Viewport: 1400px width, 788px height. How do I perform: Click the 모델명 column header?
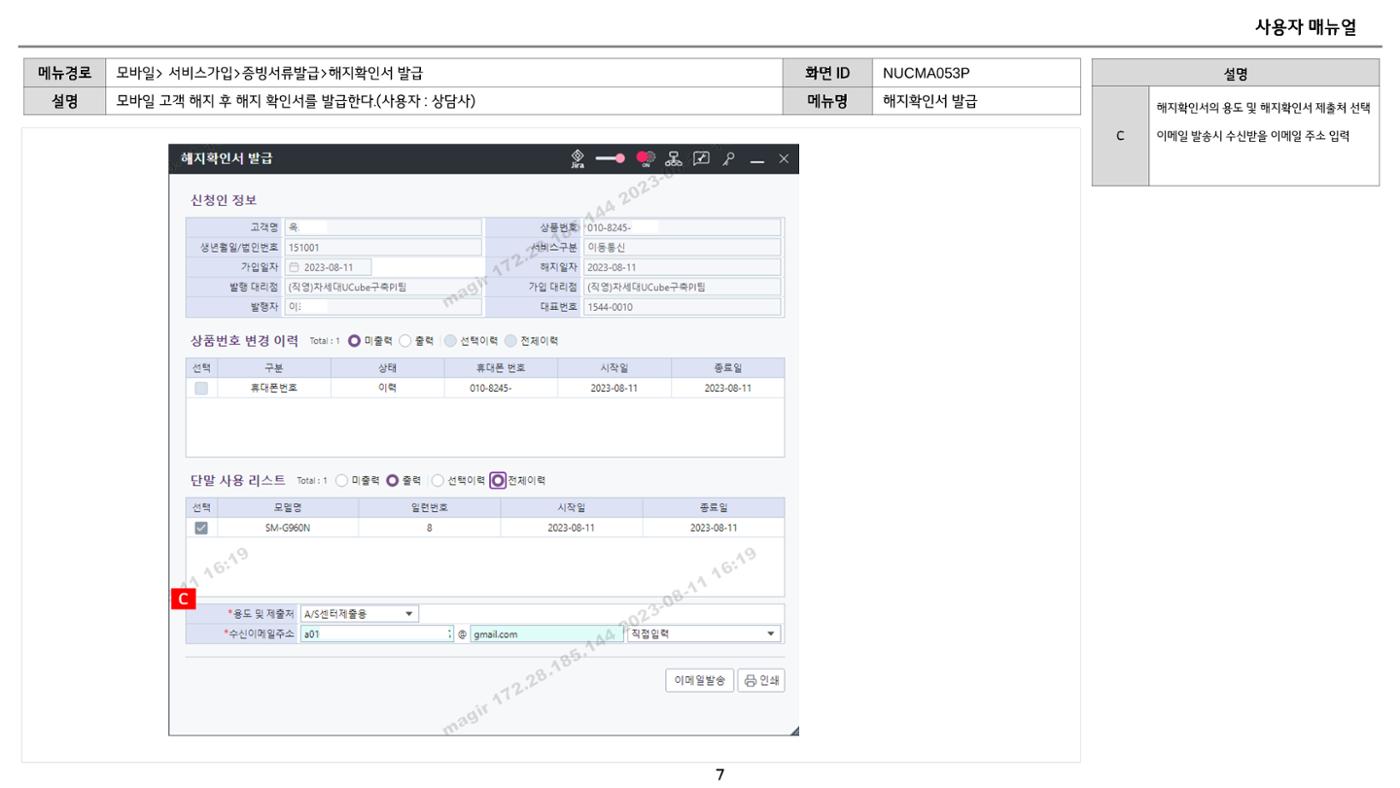click(x=288, y=508)
